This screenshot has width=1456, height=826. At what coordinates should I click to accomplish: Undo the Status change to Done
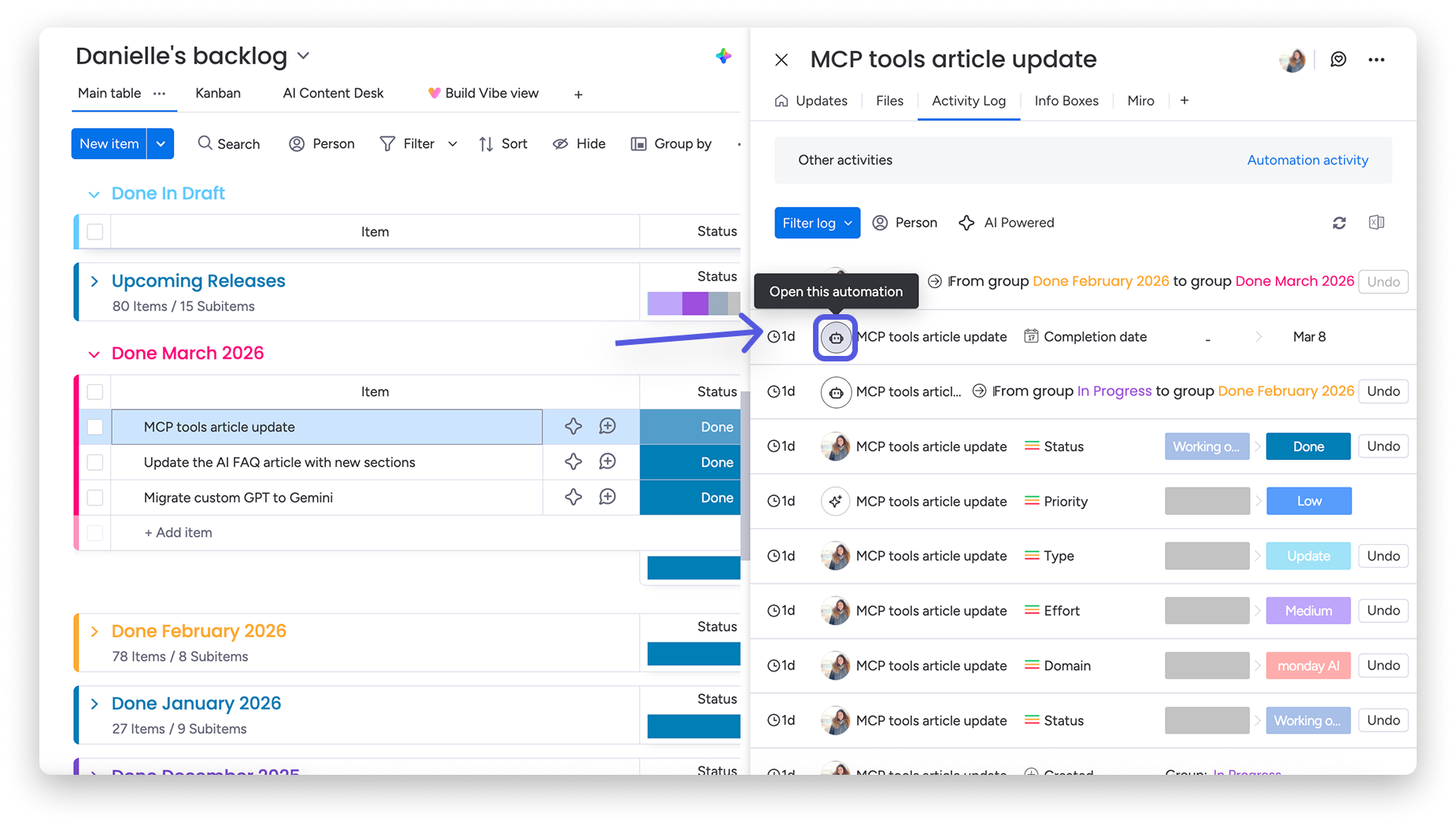(1383, 446)
